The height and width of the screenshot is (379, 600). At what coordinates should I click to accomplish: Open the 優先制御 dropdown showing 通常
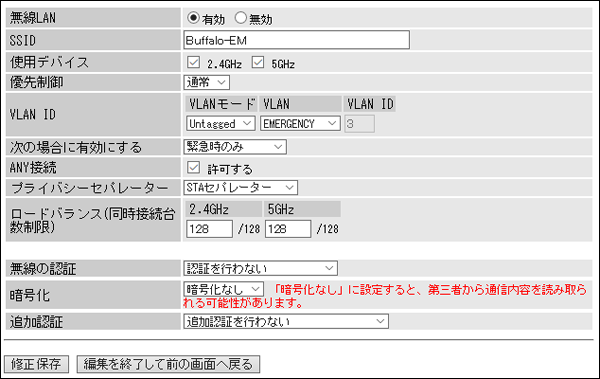point(207,82)
